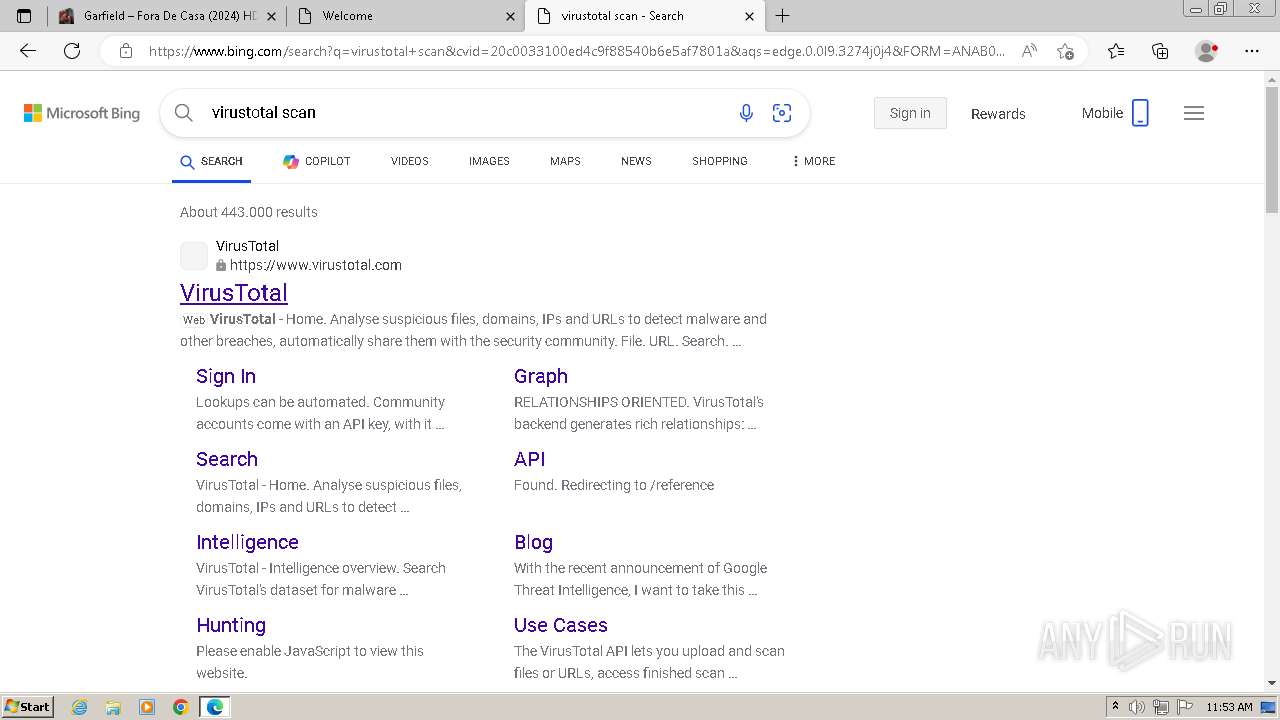Open Read aloud in the address bar
The width and height of the screenshot is (1280, 720).
click(x=1029, y=51)
